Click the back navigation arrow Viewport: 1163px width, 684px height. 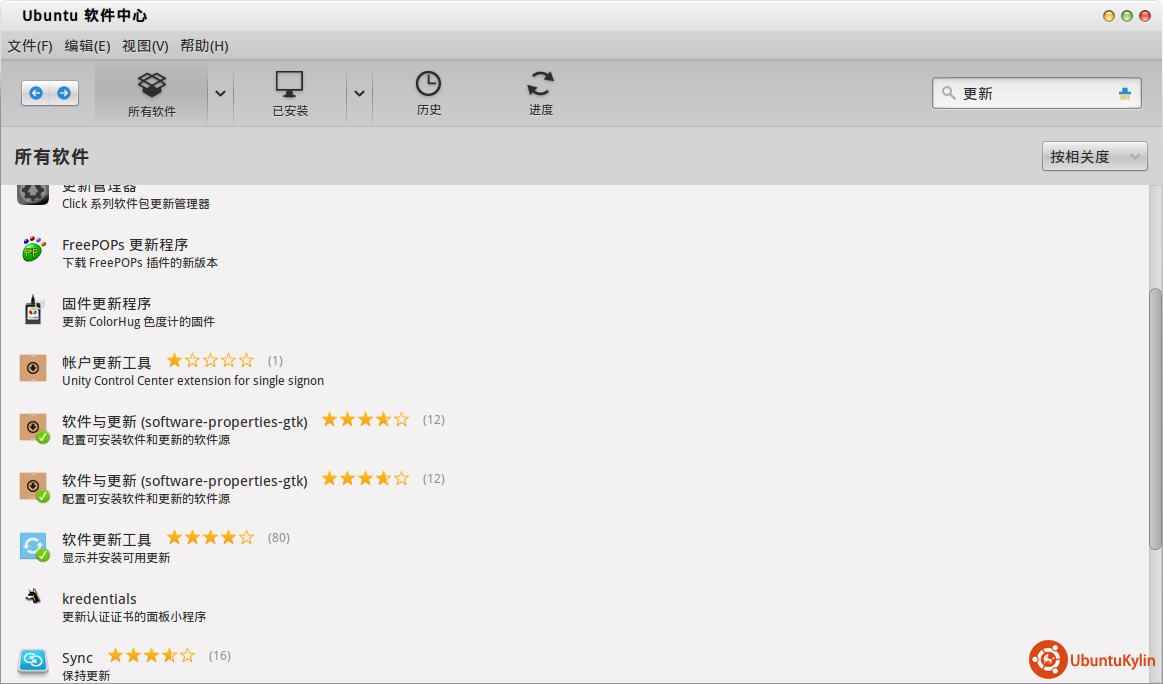pyautogui.click(x=36, y=93)
